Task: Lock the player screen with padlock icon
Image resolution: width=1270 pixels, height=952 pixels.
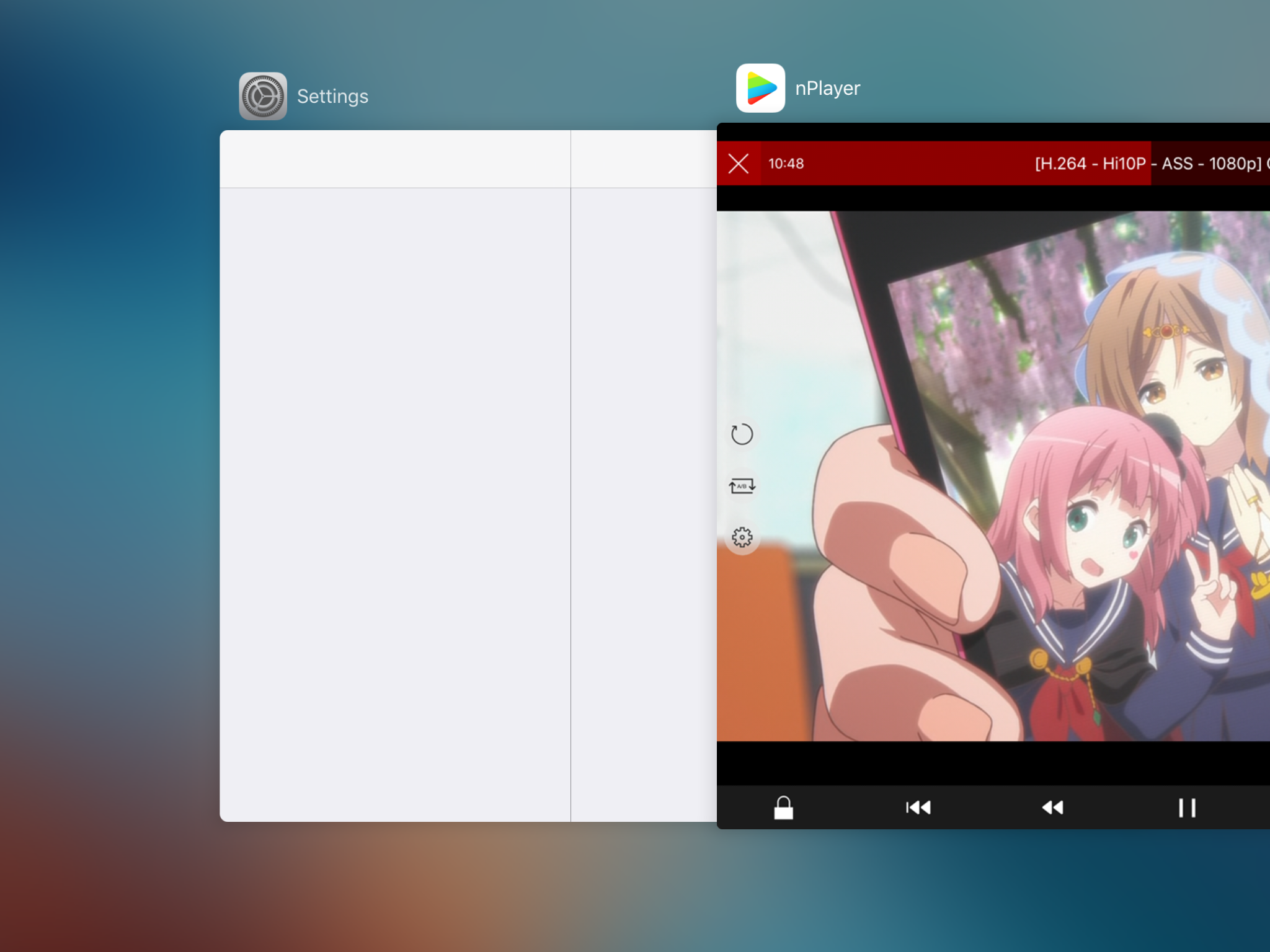Action: 783,808
